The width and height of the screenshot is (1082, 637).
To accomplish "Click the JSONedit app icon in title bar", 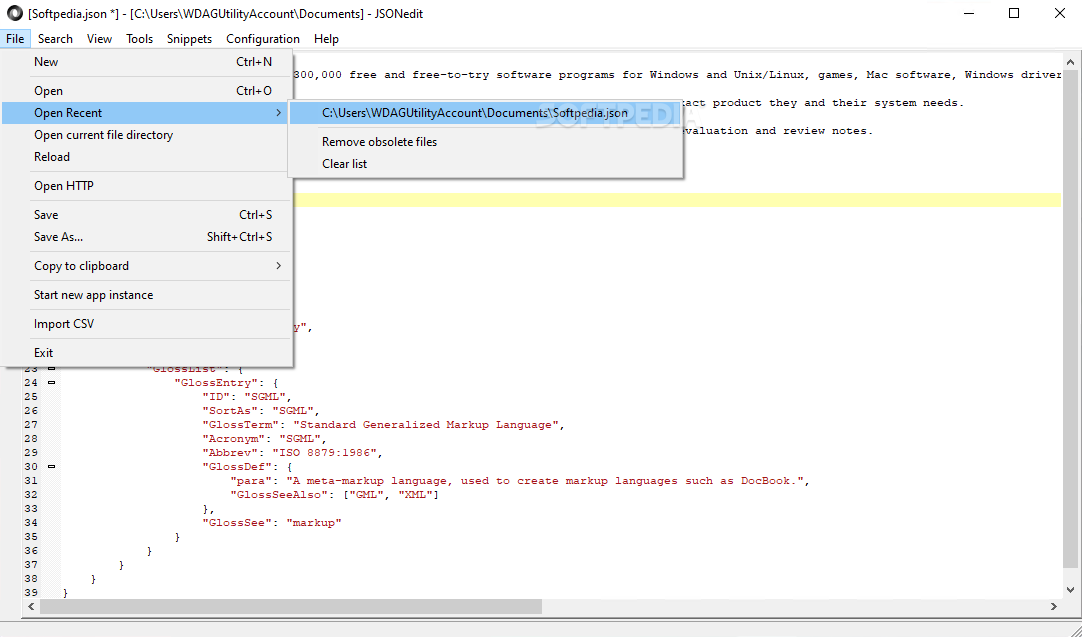I will pyautogui.click(x=14, y=14).
